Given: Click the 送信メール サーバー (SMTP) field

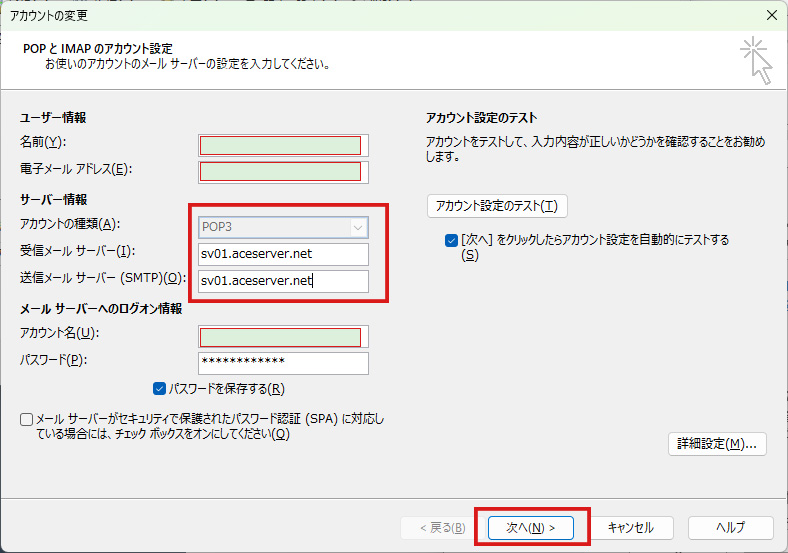Looking at the screenshot, I should click(x=283, y=281).
